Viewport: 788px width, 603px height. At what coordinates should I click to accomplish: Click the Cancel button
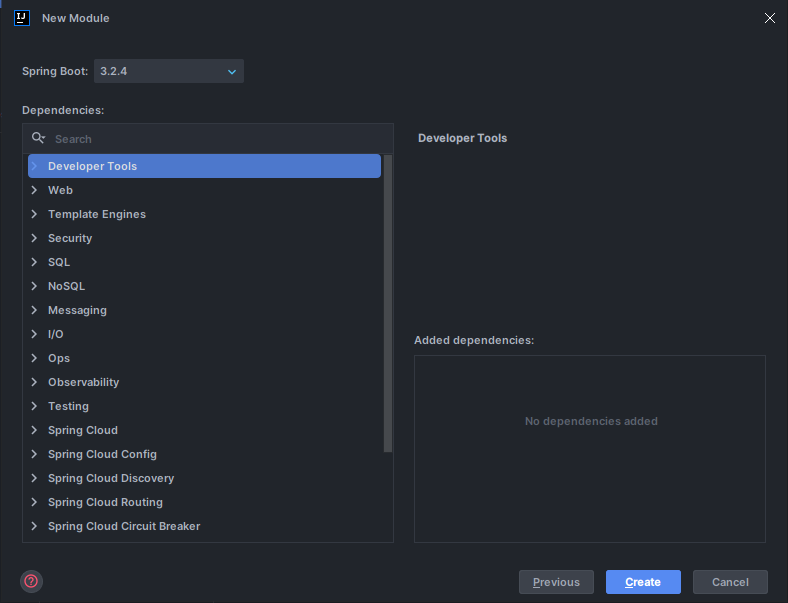730,582
